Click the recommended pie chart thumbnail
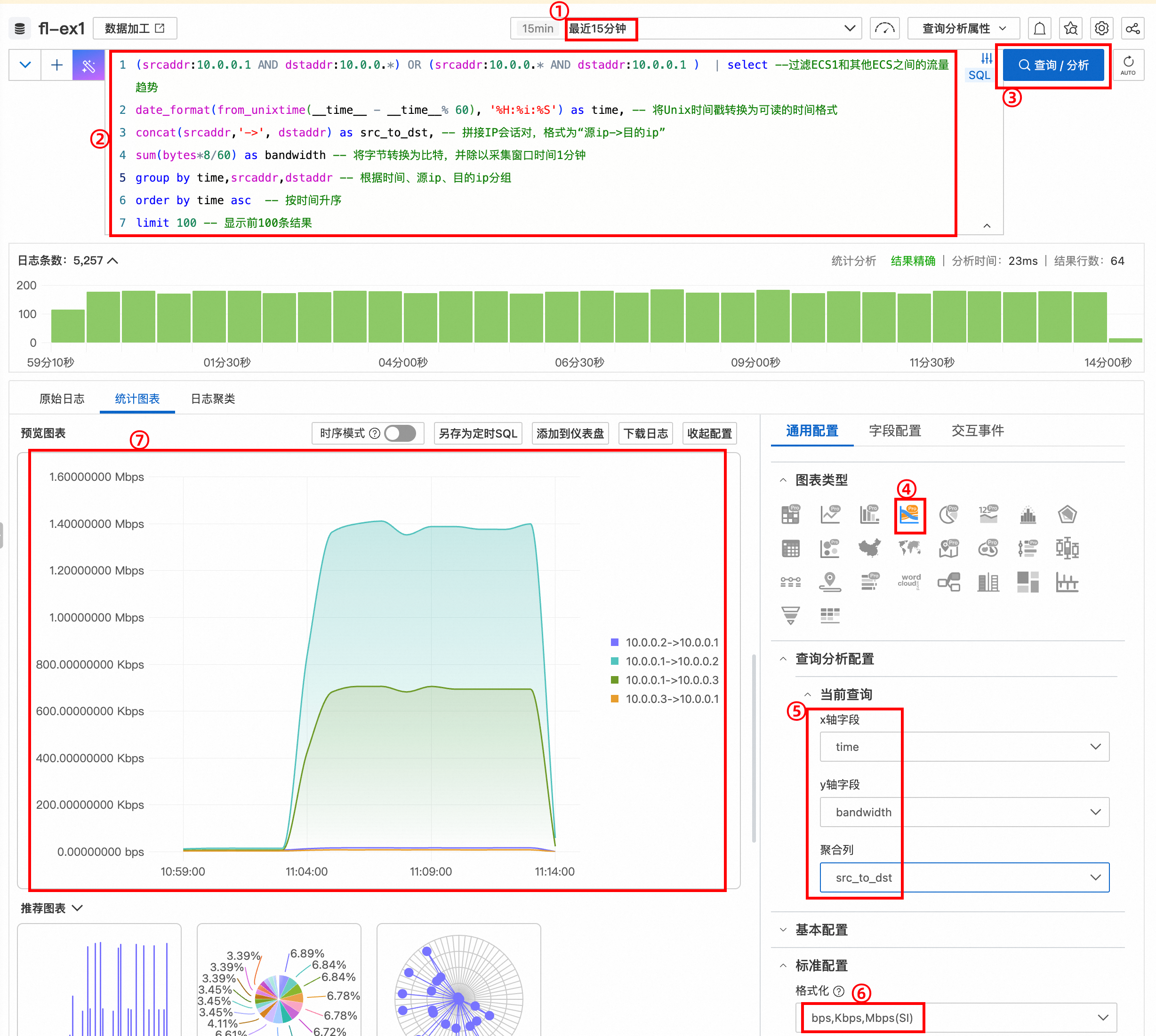This screenshot has height=1036, width=1156. pos(279,980)
